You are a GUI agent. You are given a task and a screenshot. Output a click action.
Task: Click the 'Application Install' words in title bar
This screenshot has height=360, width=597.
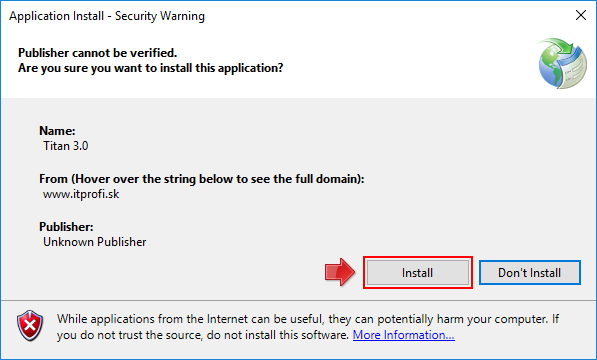pyautogui.click(x=57, y=16)
